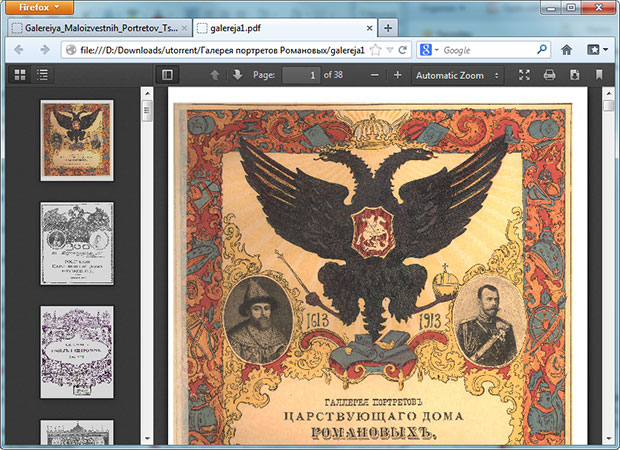
Task: Reload the current page
Action: coord(403,50)
